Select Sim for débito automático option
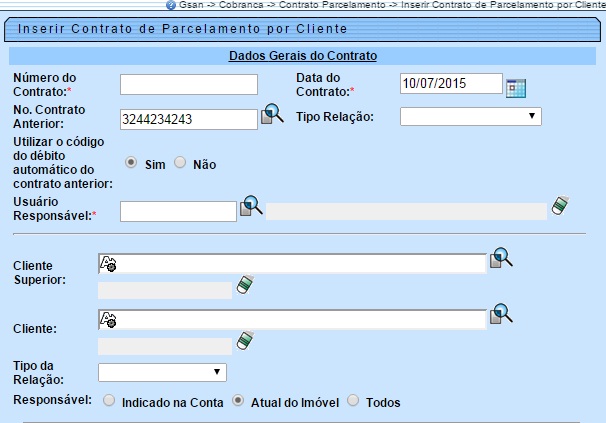 (x=131, y=163)
